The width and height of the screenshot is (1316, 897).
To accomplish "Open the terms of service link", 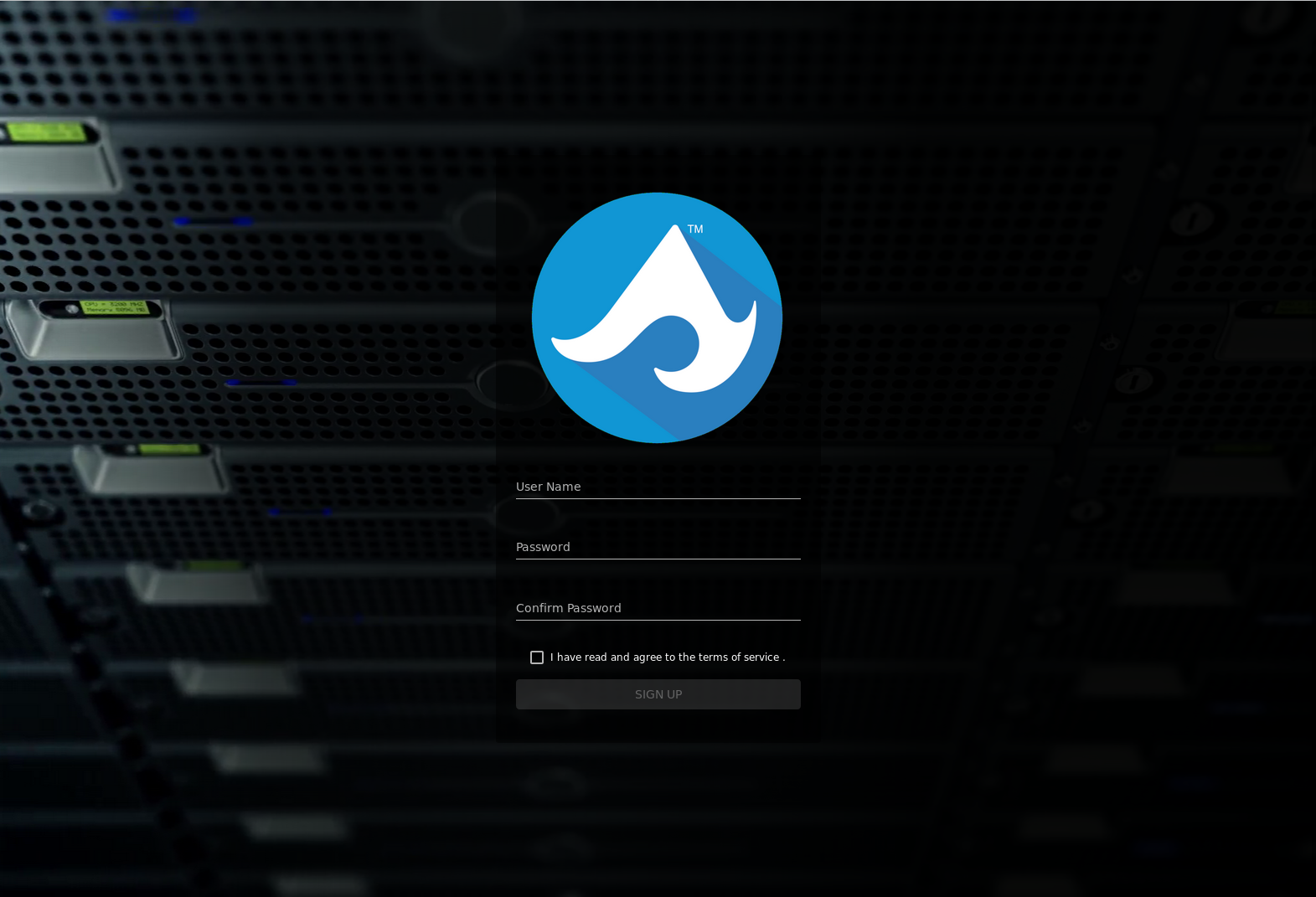I will click(739, 657).
